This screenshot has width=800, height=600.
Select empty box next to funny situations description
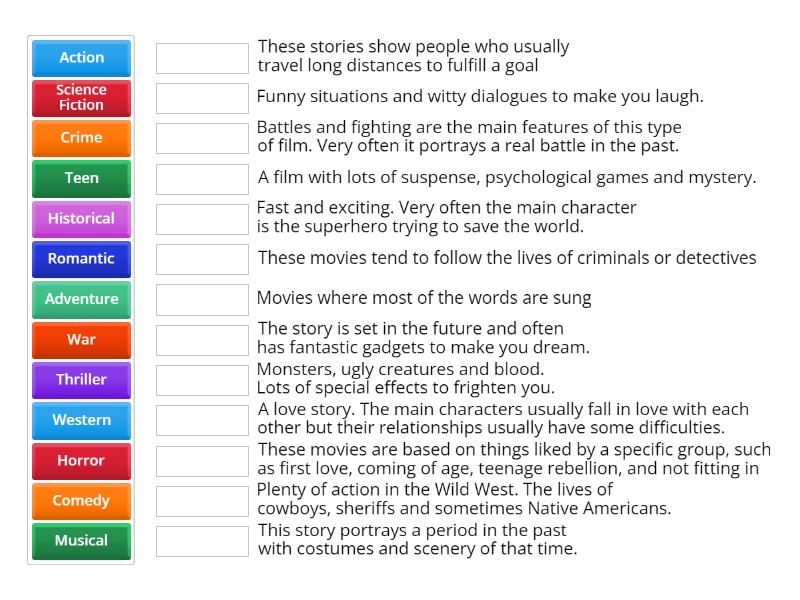pos(202,98)
